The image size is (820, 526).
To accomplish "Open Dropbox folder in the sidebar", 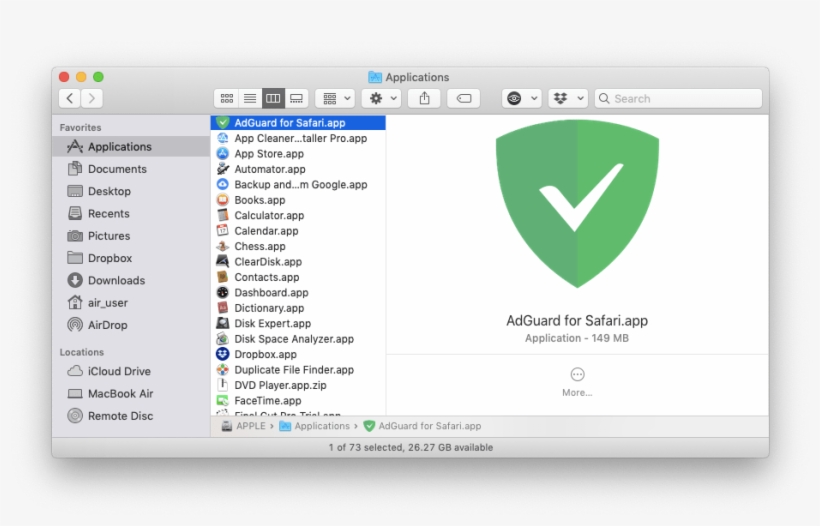I will click(131, 258).
